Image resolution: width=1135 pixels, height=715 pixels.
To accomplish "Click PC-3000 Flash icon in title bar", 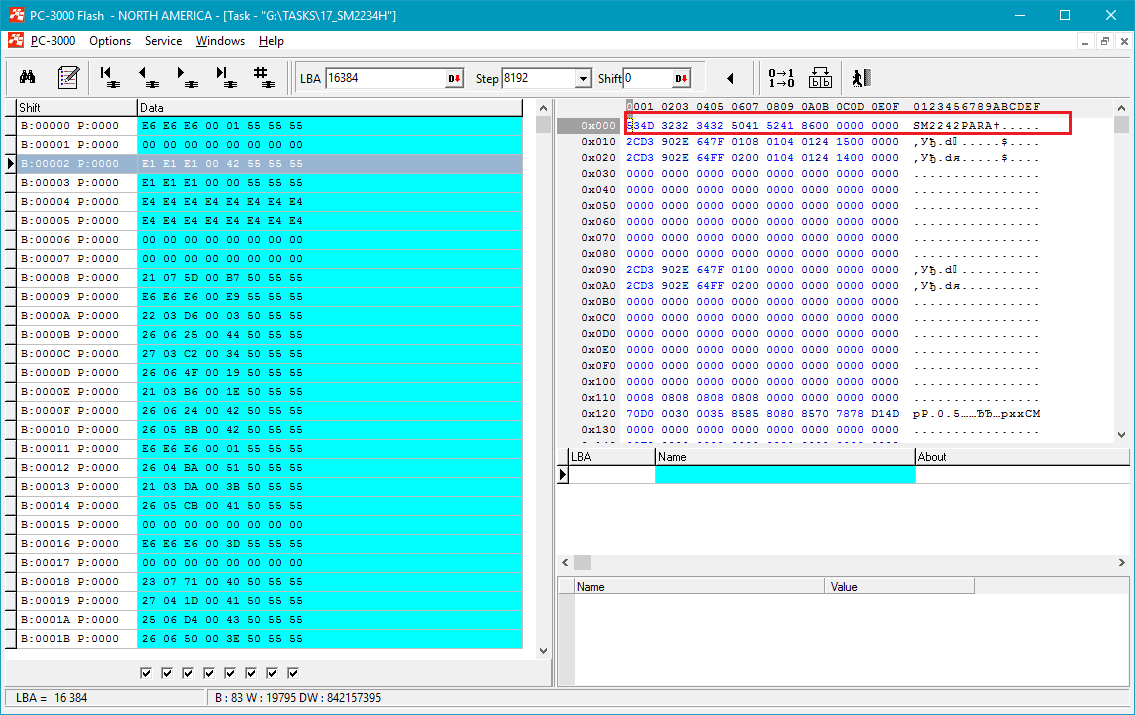I will (x=16, y=15).
